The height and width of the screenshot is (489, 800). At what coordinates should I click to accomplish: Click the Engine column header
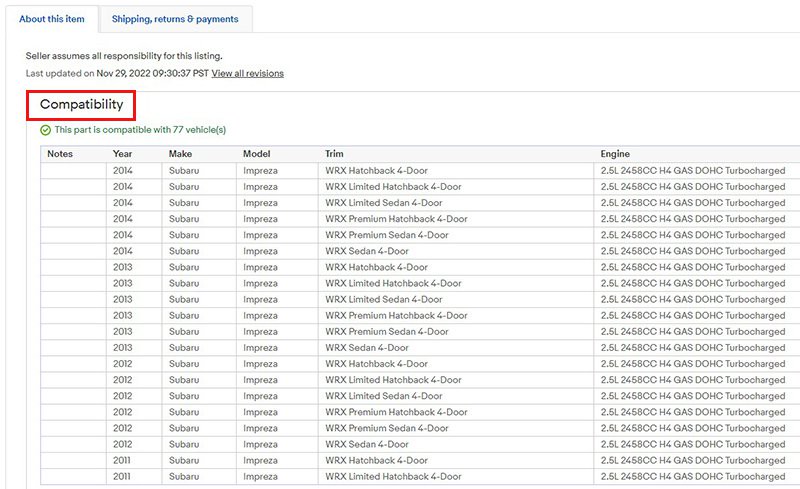[x=615, y=154]
